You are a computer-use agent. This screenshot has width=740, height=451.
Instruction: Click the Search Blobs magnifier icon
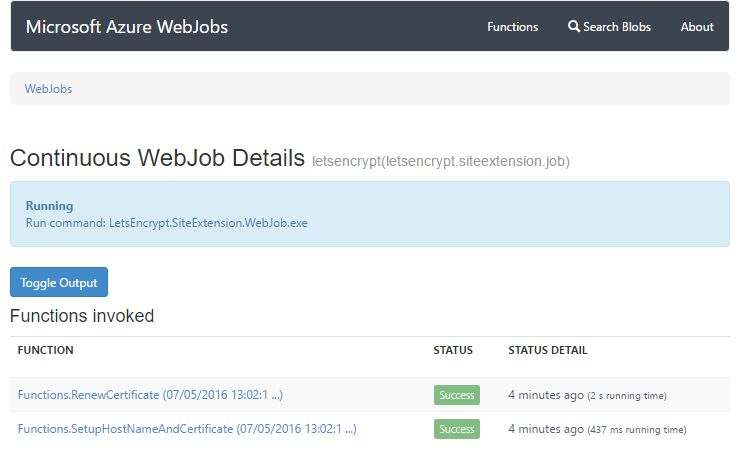(x=573, y=26)
